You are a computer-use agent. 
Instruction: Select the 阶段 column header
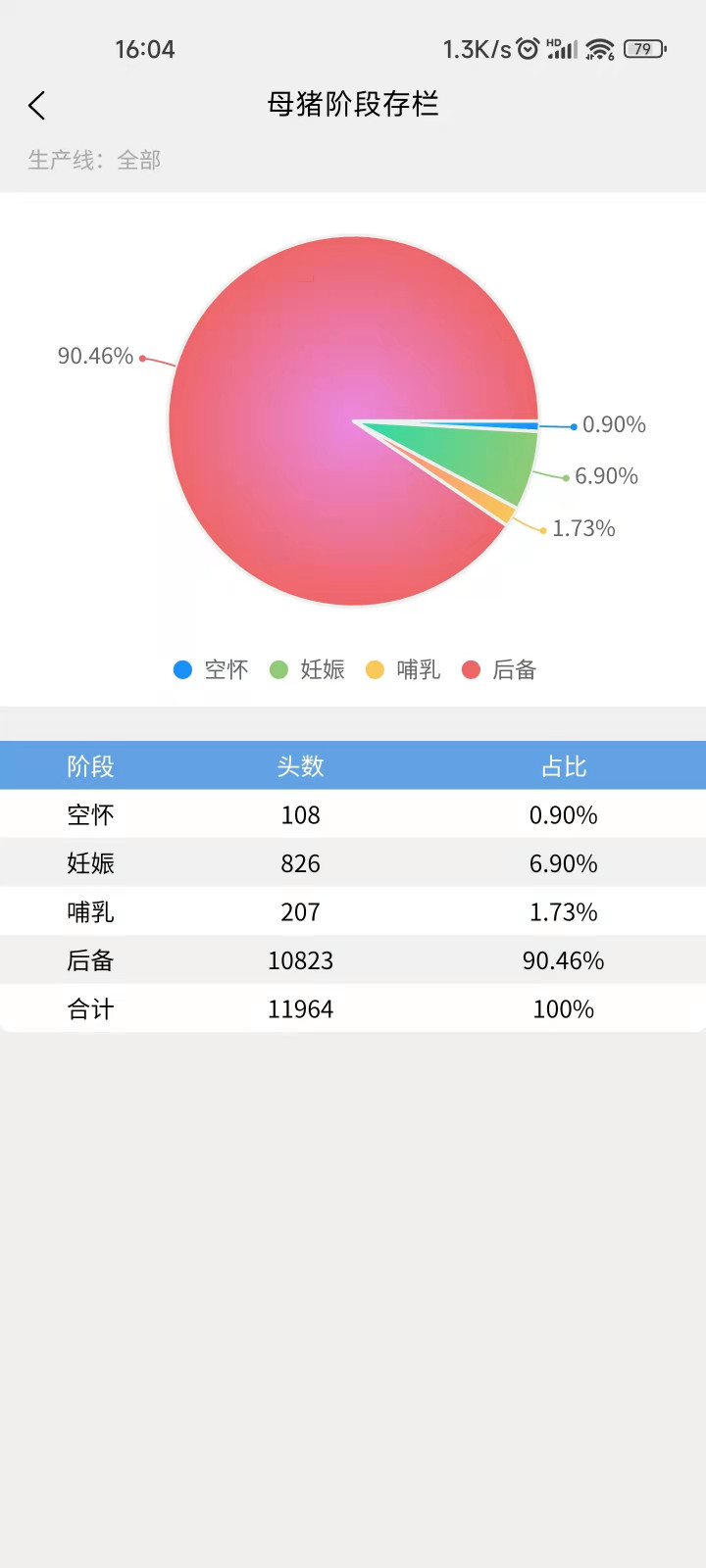click(90, 765)
